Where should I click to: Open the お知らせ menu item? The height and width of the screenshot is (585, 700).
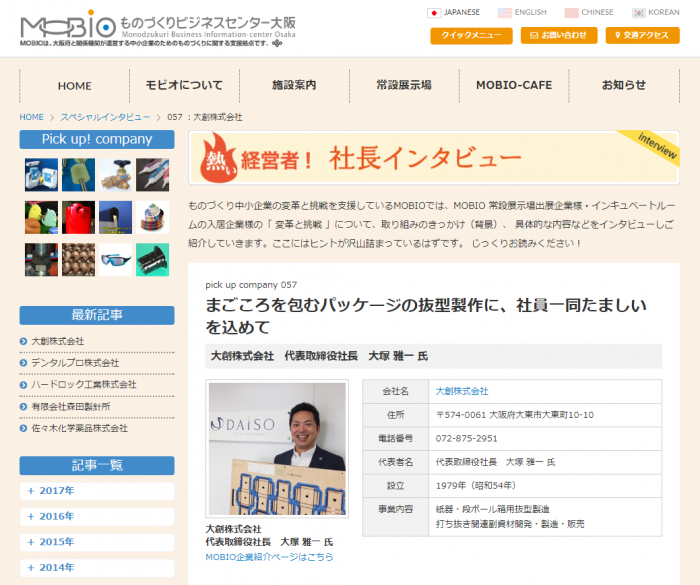(x=624, y=85)
